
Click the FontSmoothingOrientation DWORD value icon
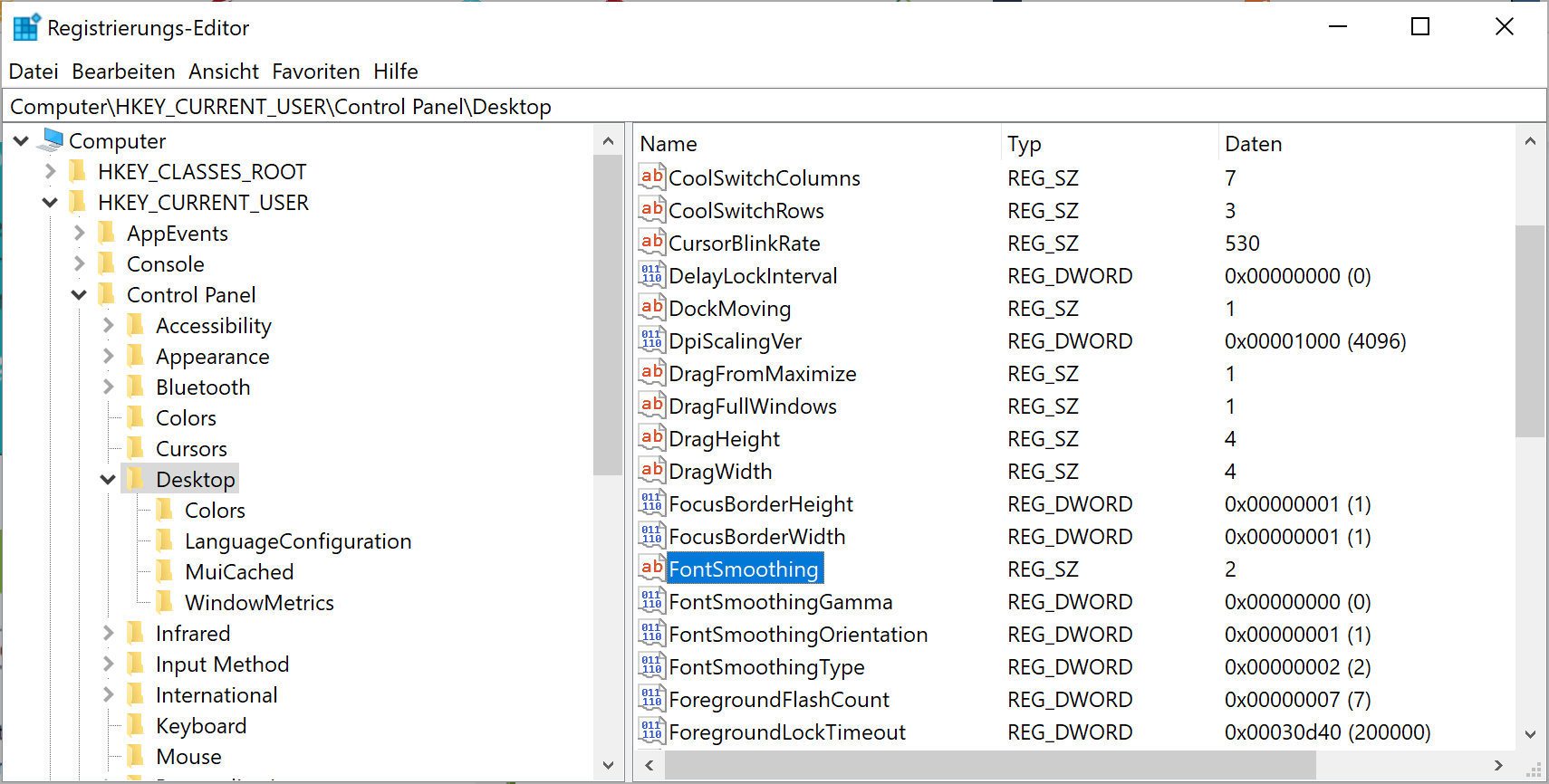point(652,633)
